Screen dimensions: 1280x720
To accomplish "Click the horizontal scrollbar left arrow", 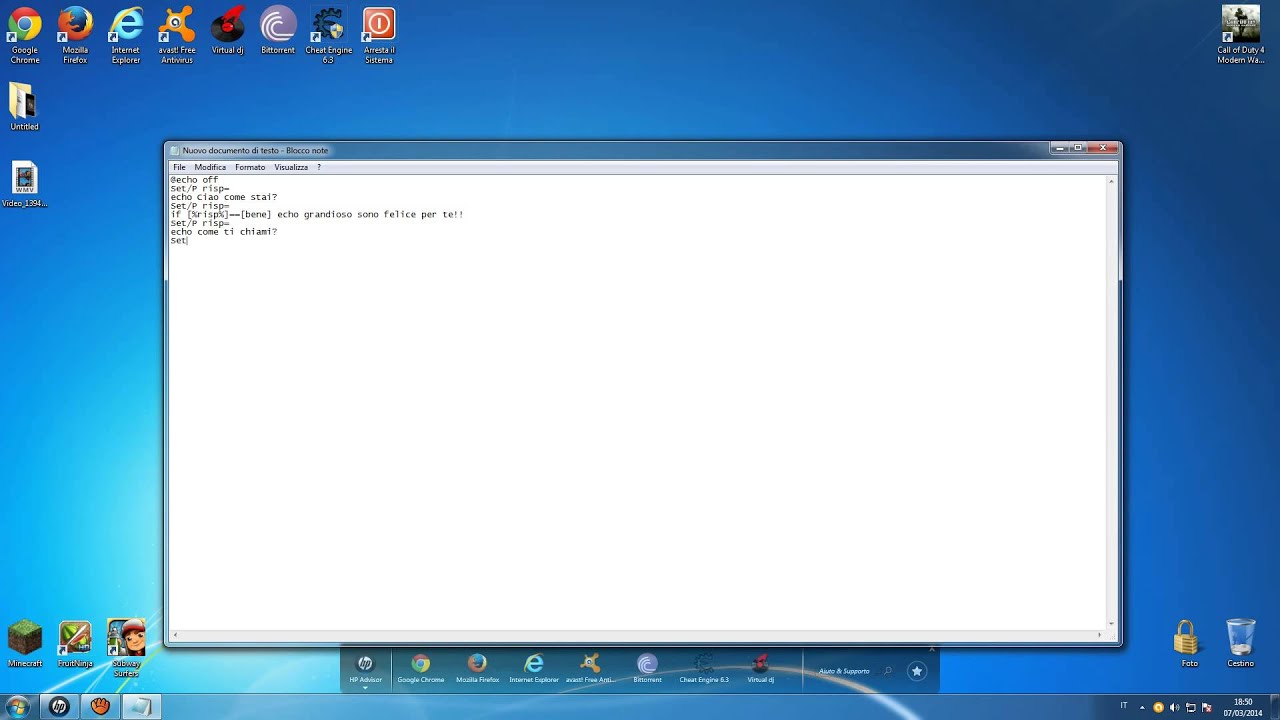I will point(176,635).
